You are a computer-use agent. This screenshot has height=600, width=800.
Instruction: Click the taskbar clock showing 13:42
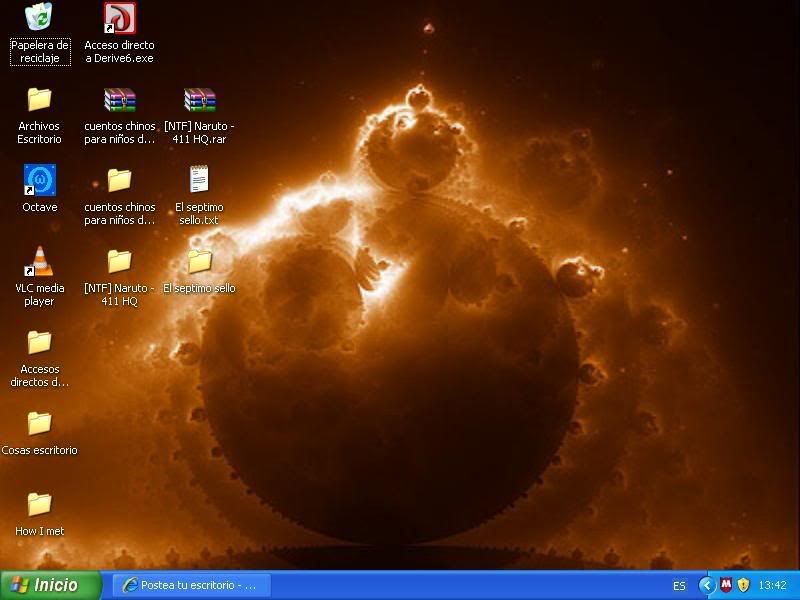pyautogui.click(x=772, y=586)
